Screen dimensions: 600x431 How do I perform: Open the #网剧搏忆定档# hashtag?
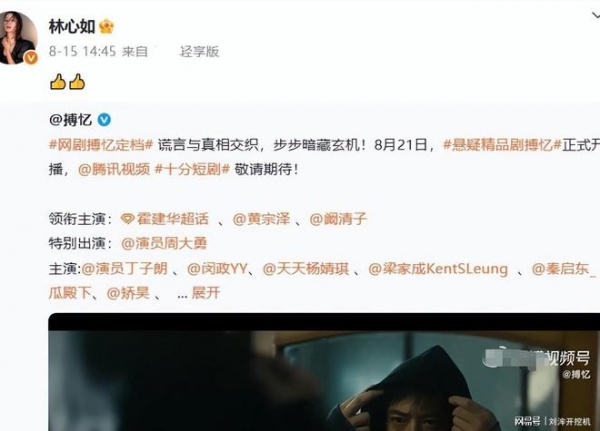[101, 145]
